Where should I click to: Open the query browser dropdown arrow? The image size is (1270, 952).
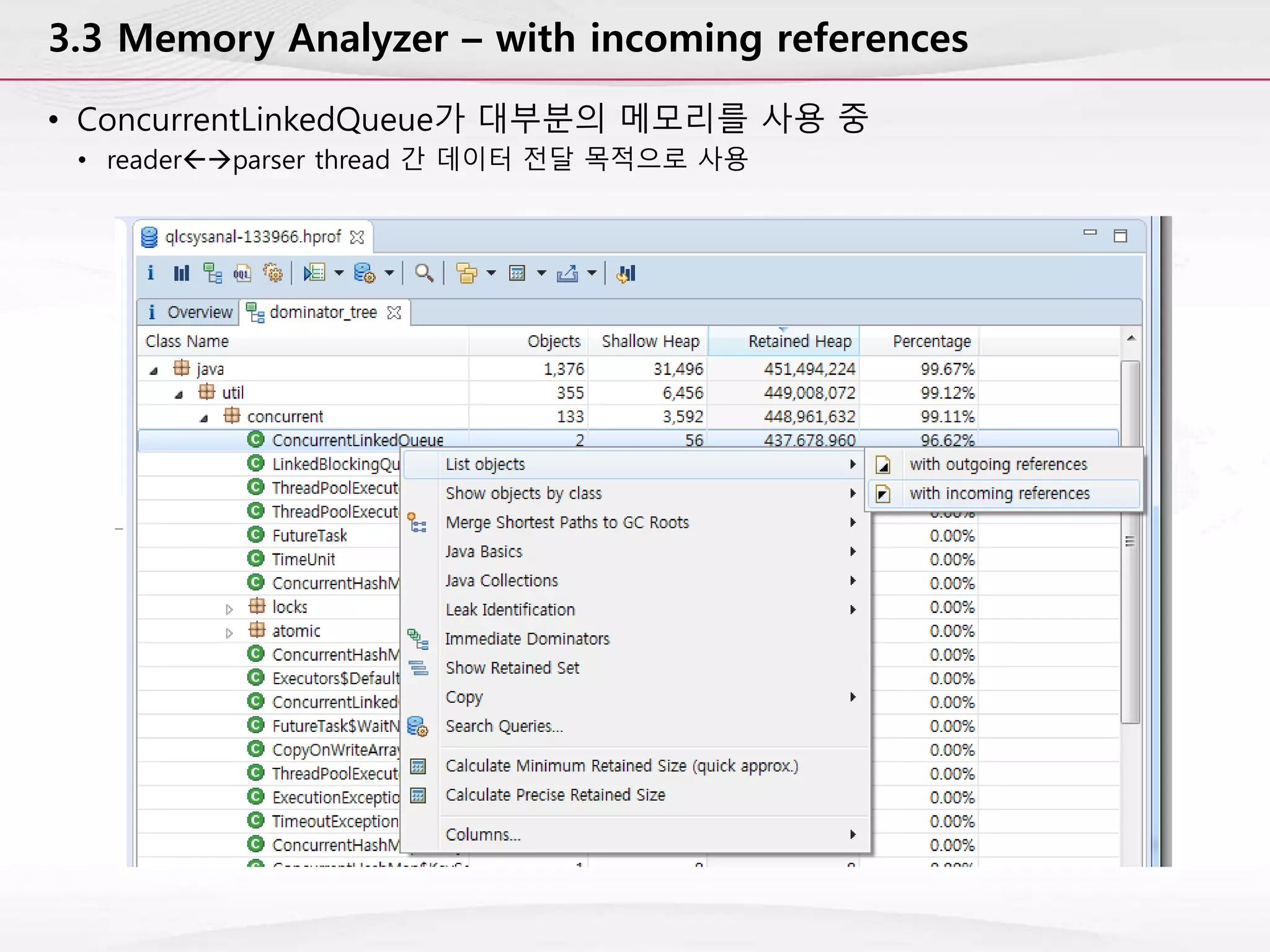point(389,273)
